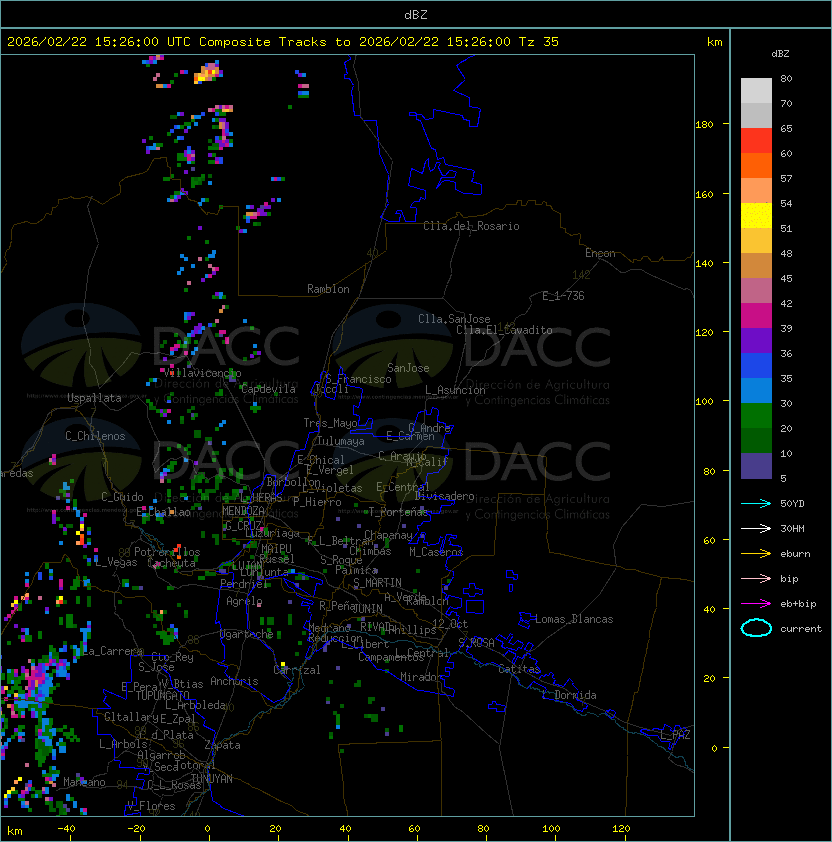Click the TUNUYAN map label
The height and width of the screenshot is (842, 832).
click(211, 779)
